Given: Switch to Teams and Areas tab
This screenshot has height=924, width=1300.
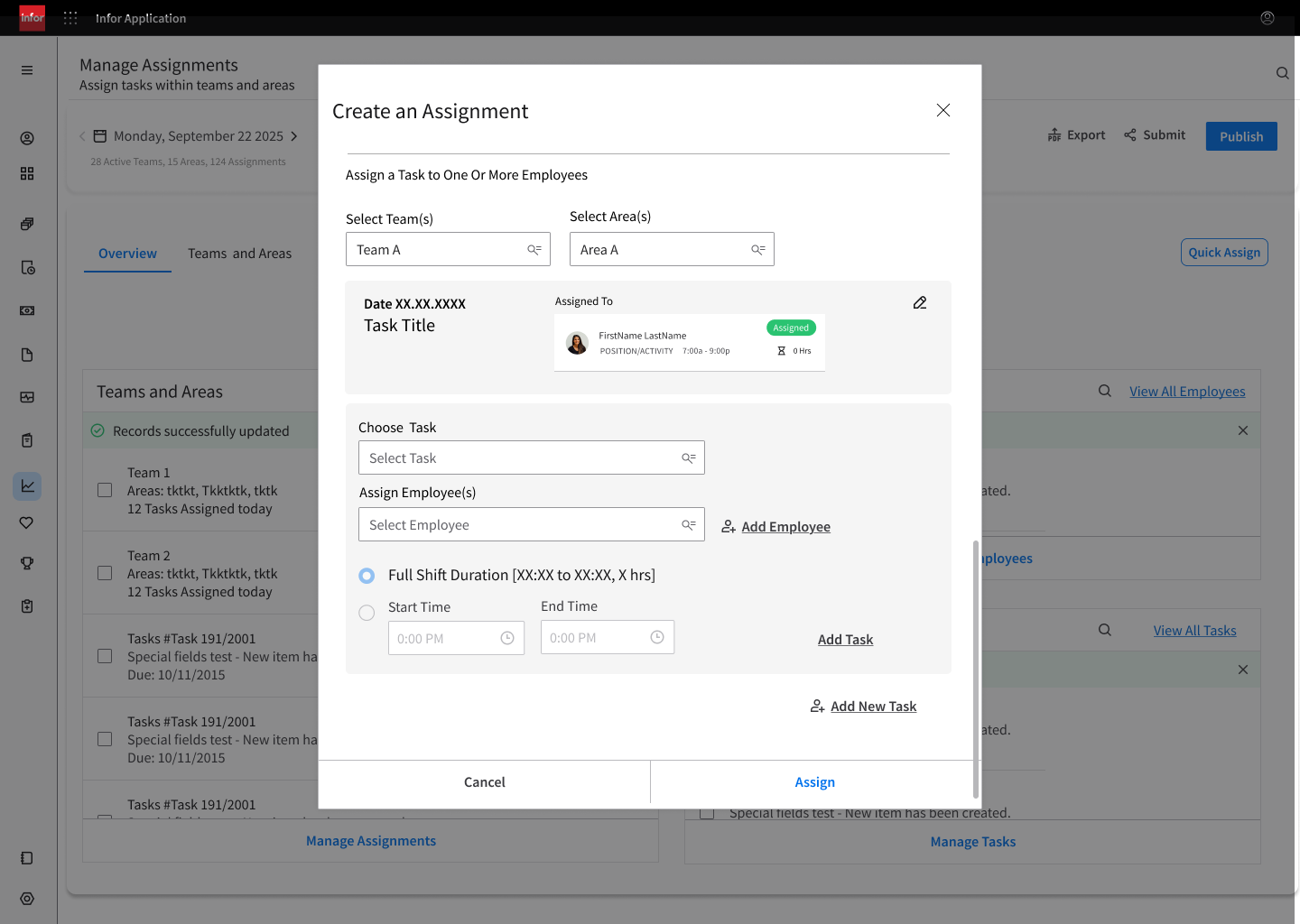Looking at the screenshot, I should tap(240, 254).
